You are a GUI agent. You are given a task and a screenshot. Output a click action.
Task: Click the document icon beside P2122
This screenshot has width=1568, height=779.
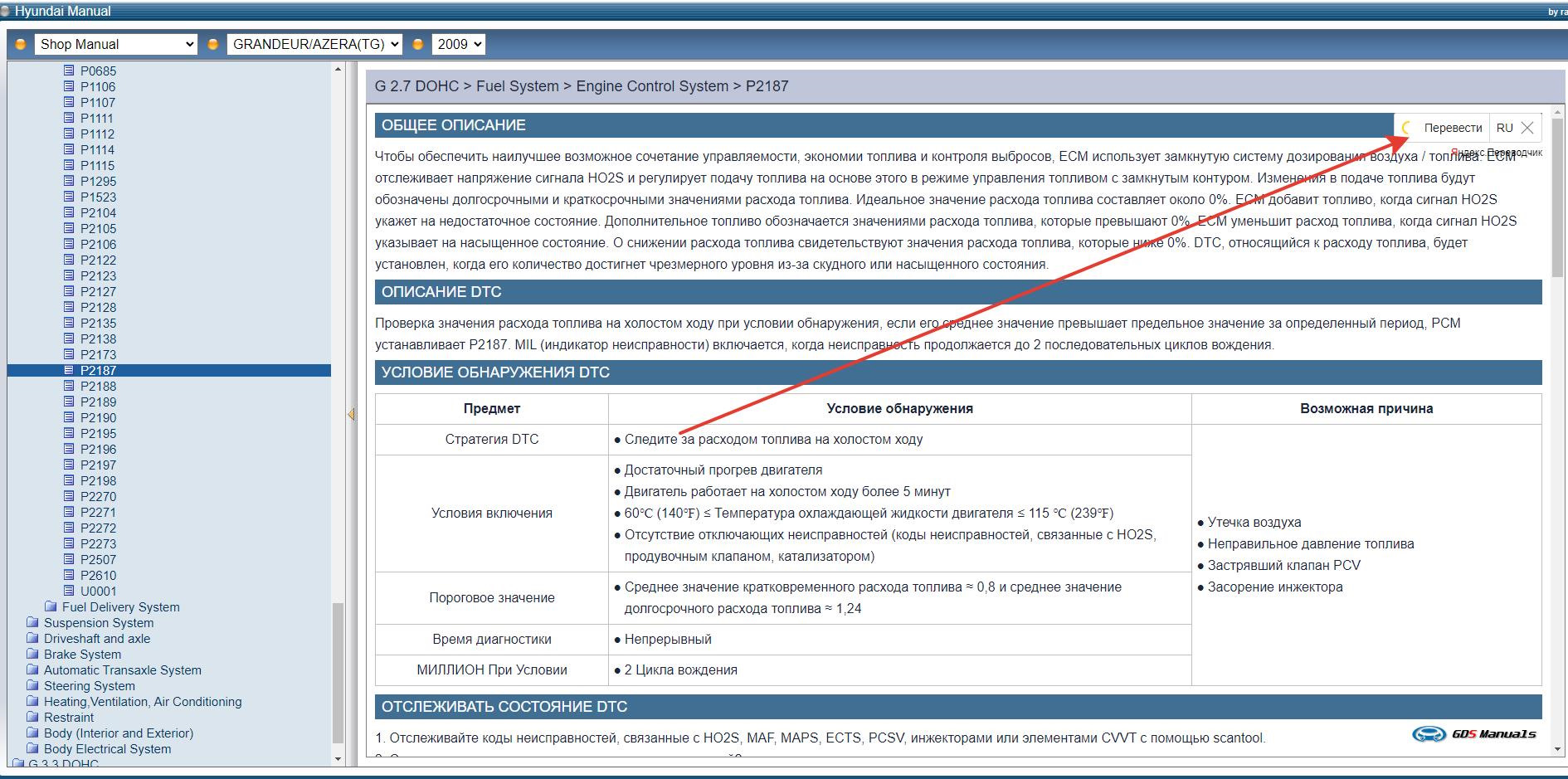70,260
